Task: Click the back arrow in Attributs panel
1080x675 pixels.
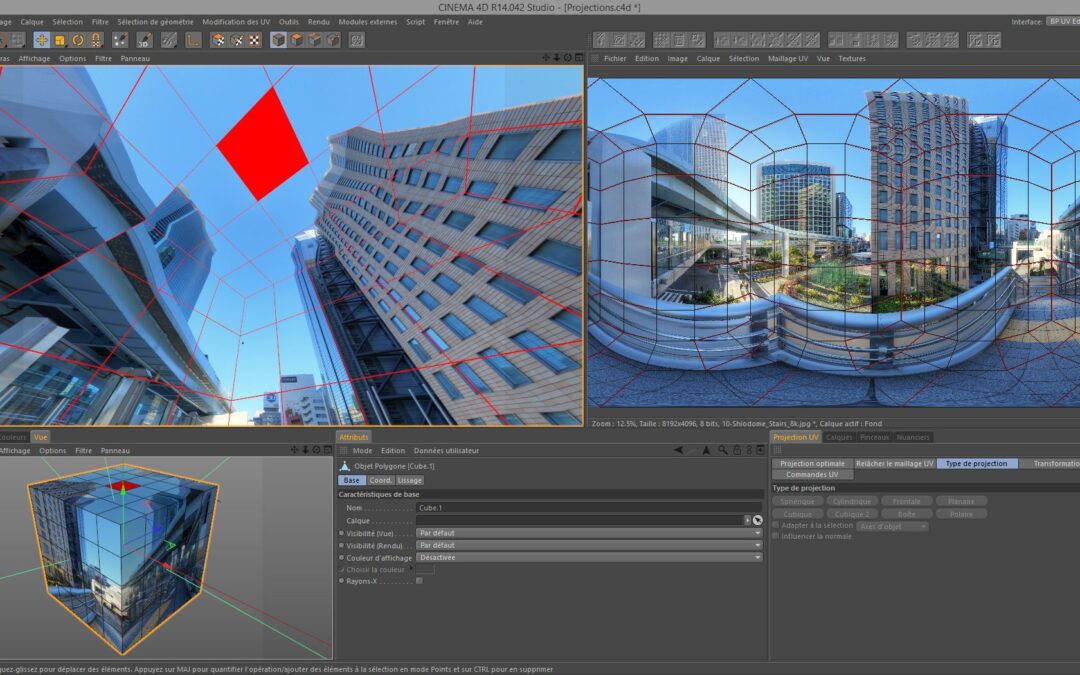Action: point(679,451)
